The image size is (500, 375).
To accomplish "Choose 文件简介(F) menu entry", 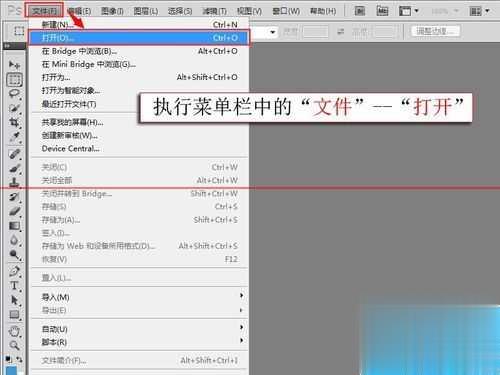I will point(140,360).
